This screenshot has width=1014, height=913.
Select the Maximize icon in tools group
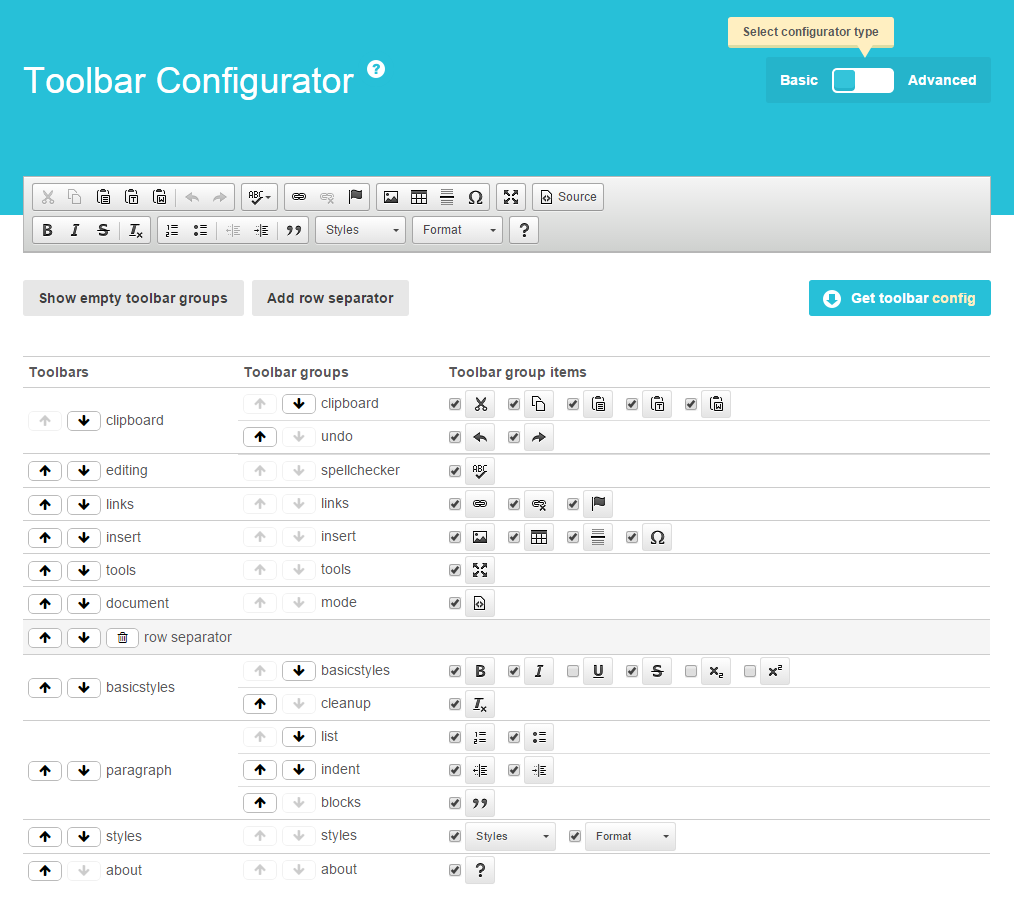click(x=480, y=570)
